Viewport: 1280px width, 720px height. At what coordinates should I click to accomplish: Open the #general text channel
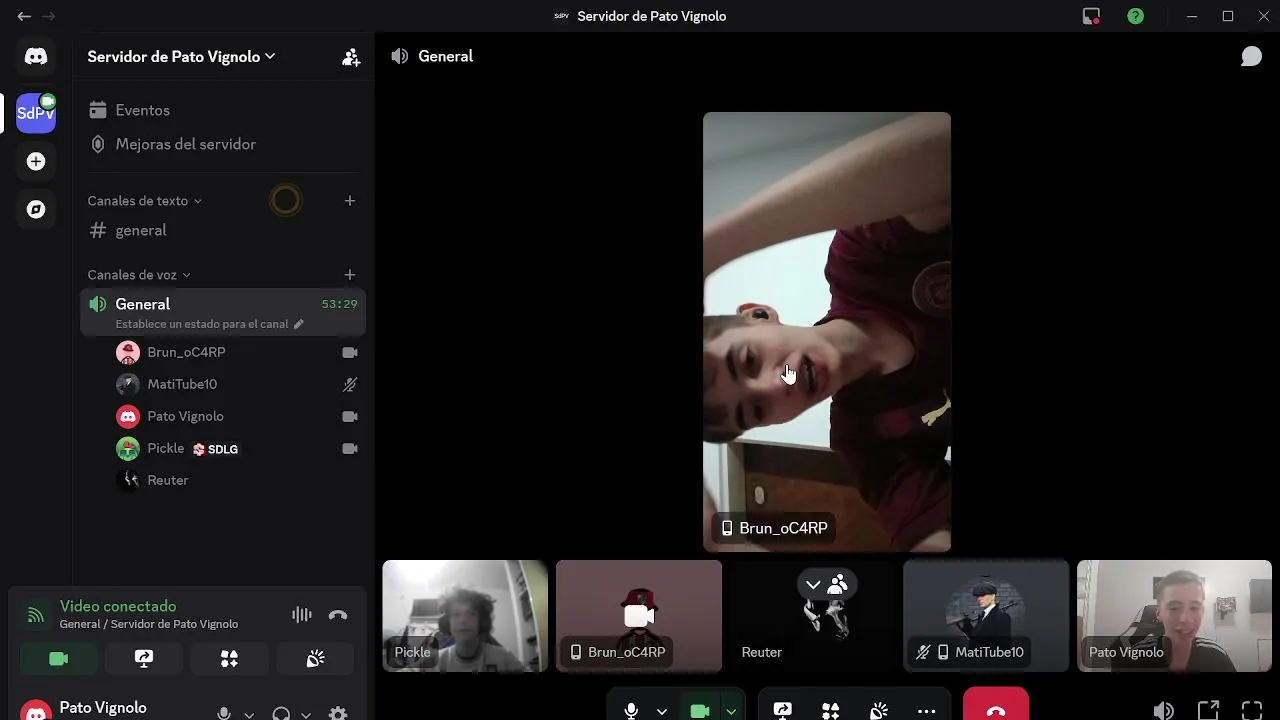point(223,230)
